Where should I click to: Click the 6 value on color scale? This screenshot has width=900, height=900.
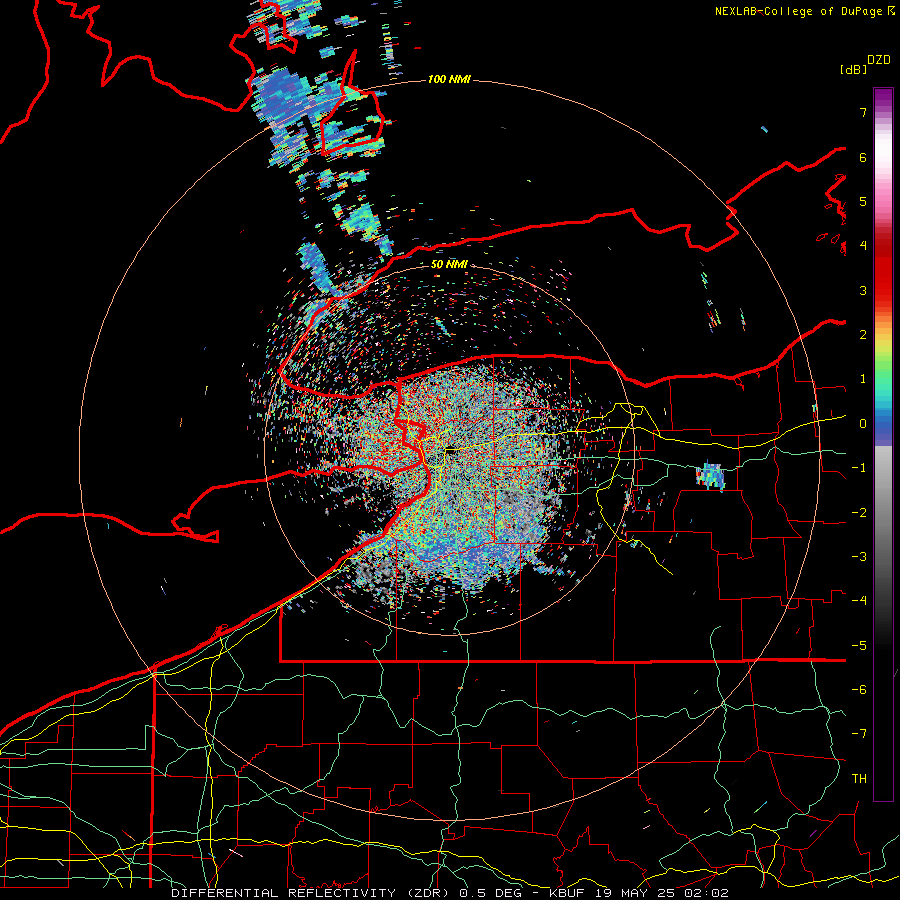[863, 157]
